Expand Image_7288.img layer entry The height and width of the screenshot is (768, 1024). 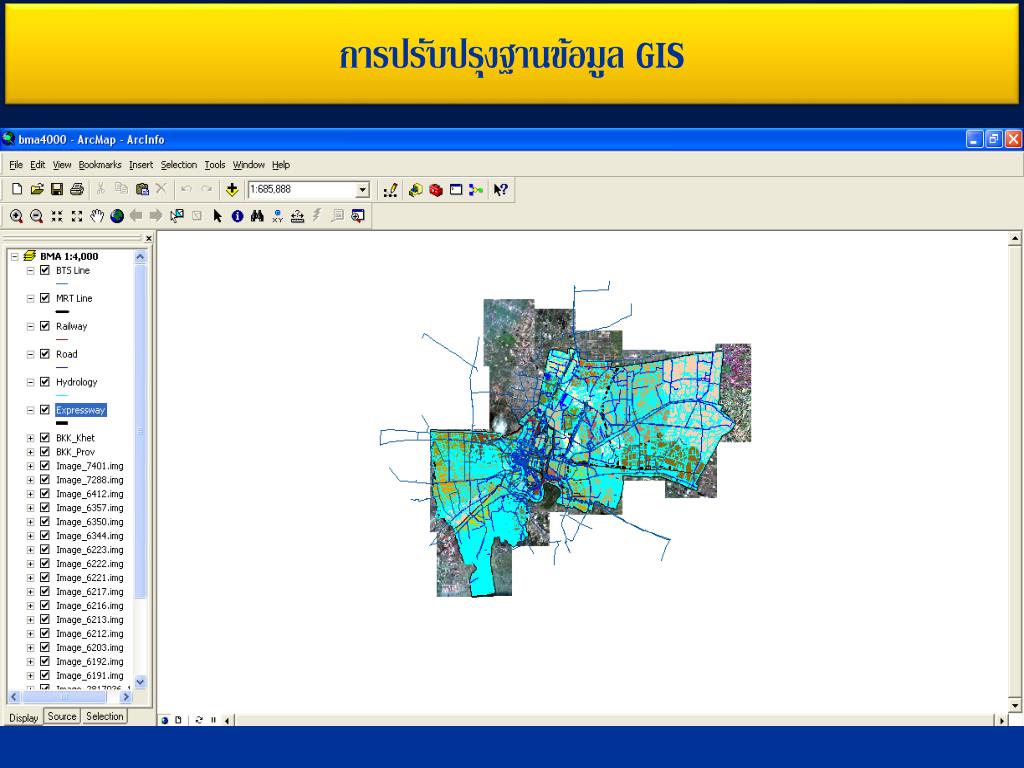click(30, 480)
